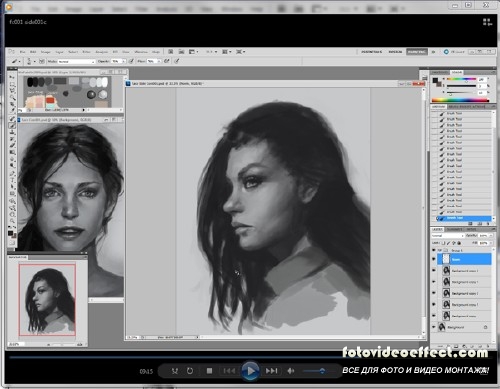The width and height of the screenshot is (500, 389).
Task: Open the brush Mode dropdown in options bar
Action: (x=76, y=61)
